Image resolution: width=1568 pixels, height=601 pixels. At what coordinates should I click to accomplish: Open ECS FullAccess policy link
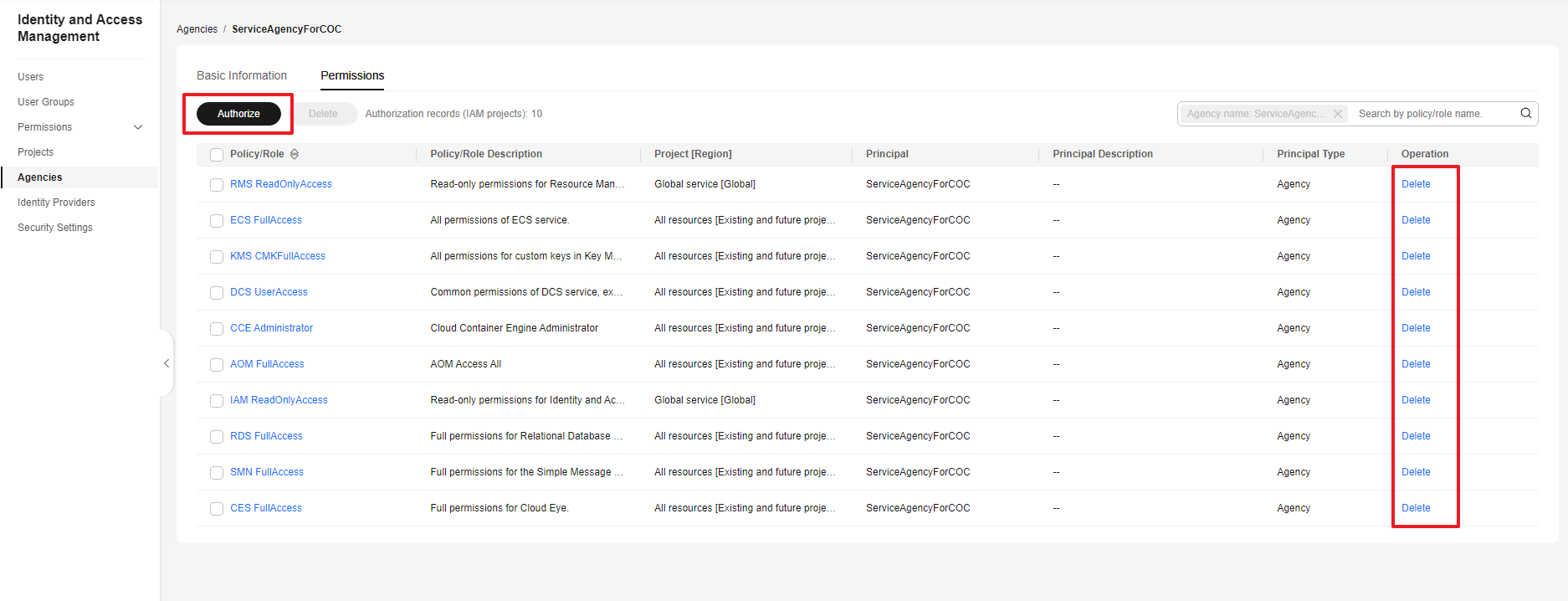(x=266, y=220)
